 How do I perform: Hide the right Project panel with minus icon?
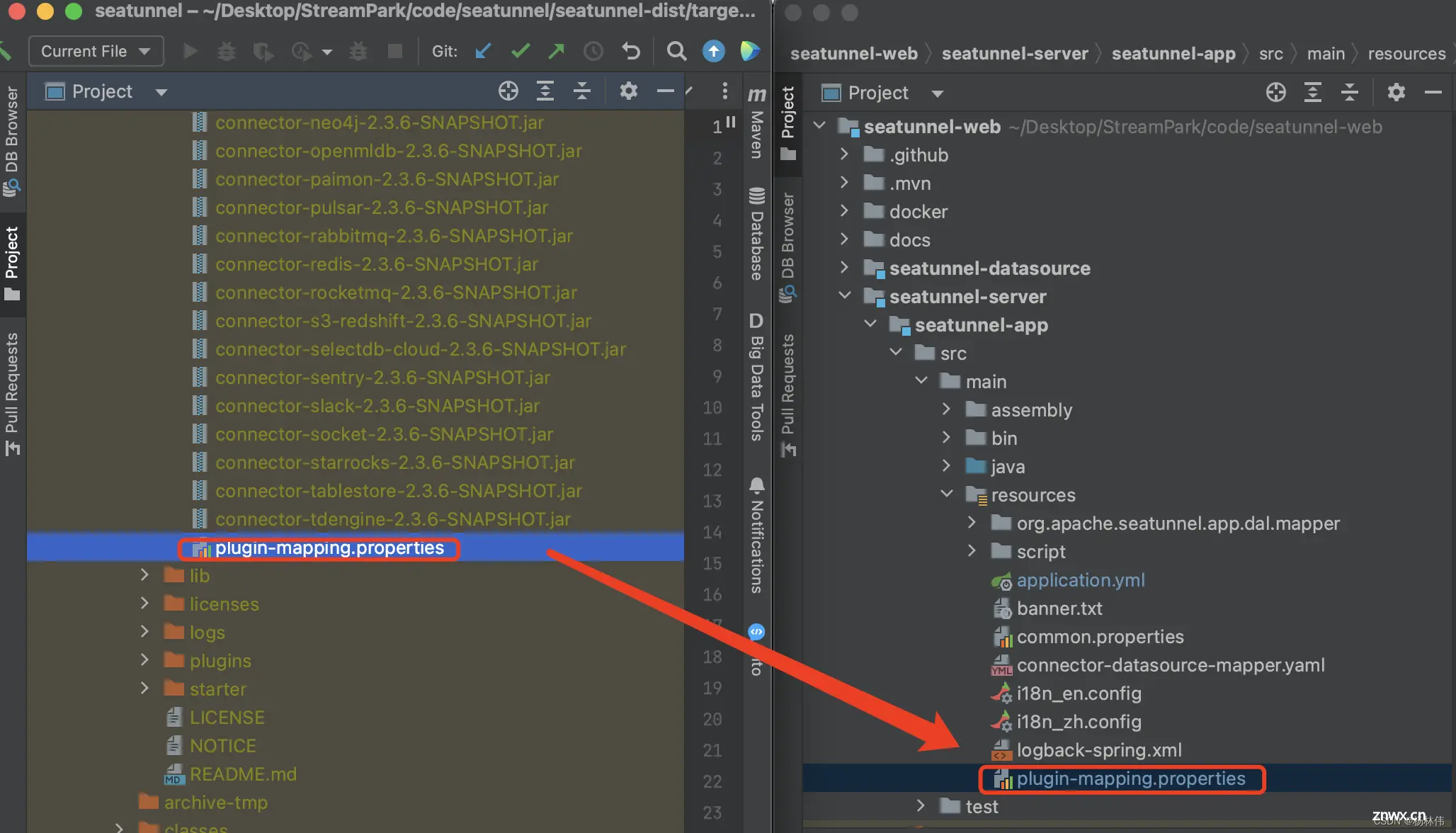(1433, 93)
